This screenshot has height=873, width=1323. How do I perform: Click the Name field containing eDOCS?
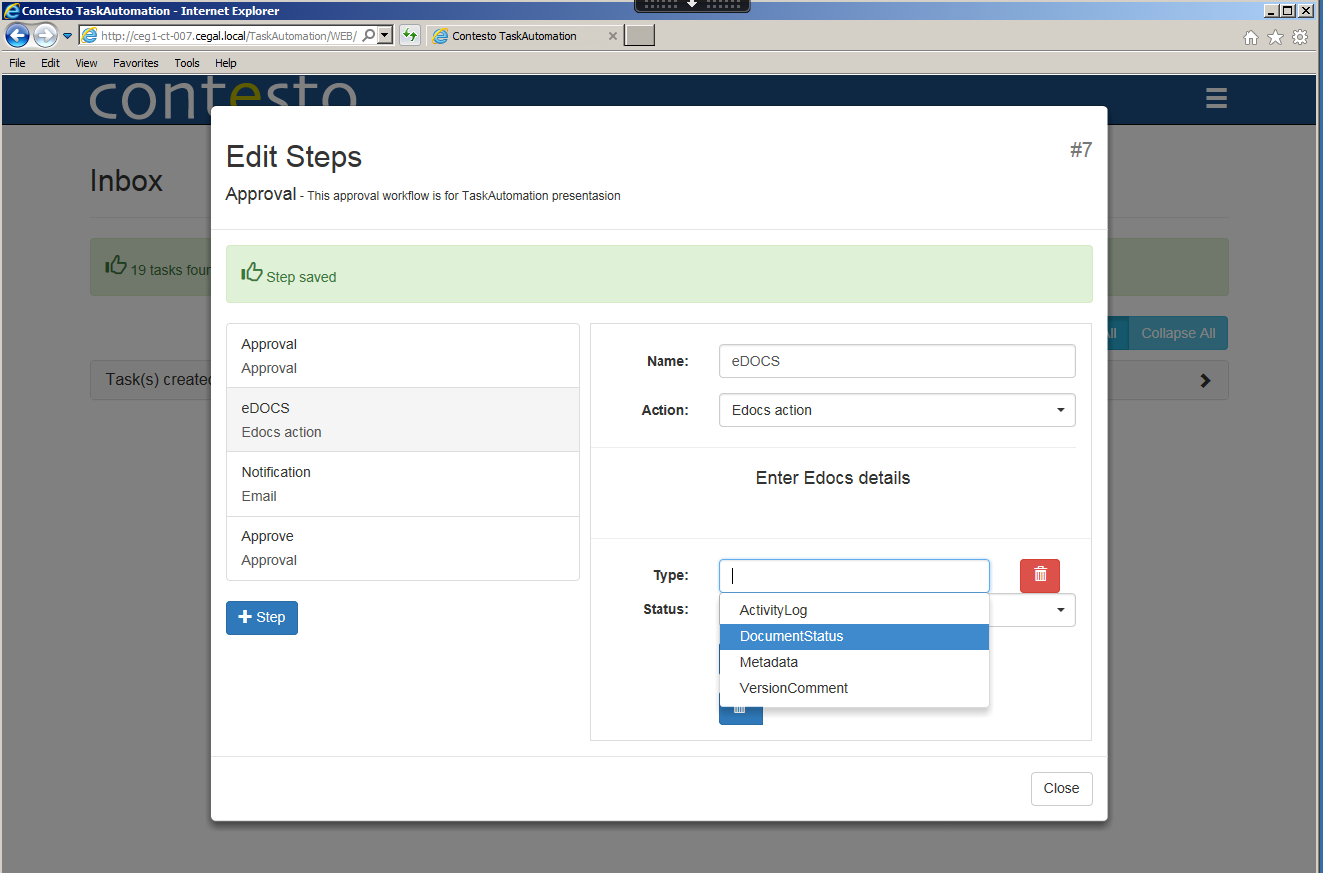pyautogui.click(x=897, y=361)
